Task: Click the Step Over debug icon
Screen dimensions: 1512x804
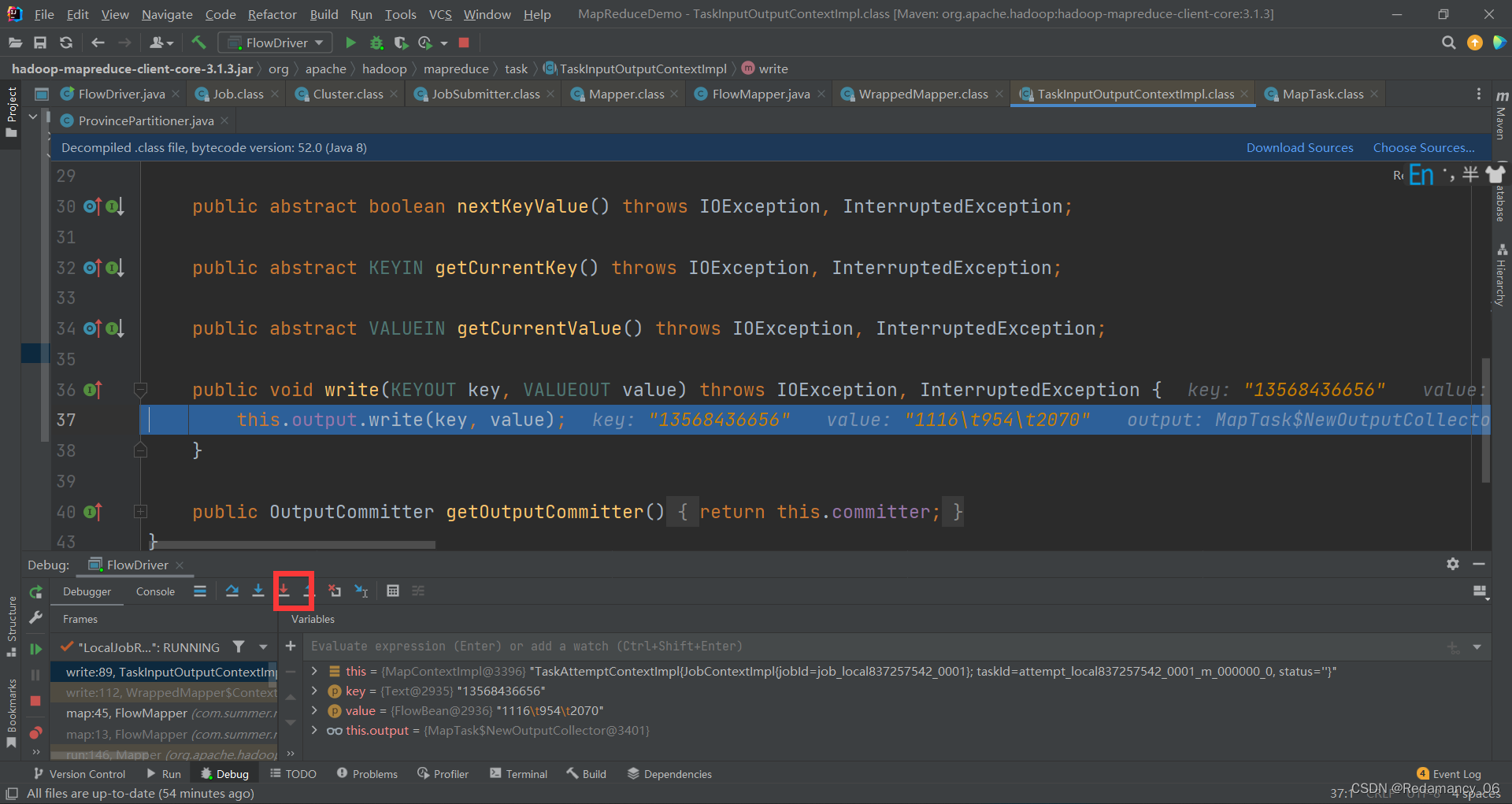Action: point(232,591)
